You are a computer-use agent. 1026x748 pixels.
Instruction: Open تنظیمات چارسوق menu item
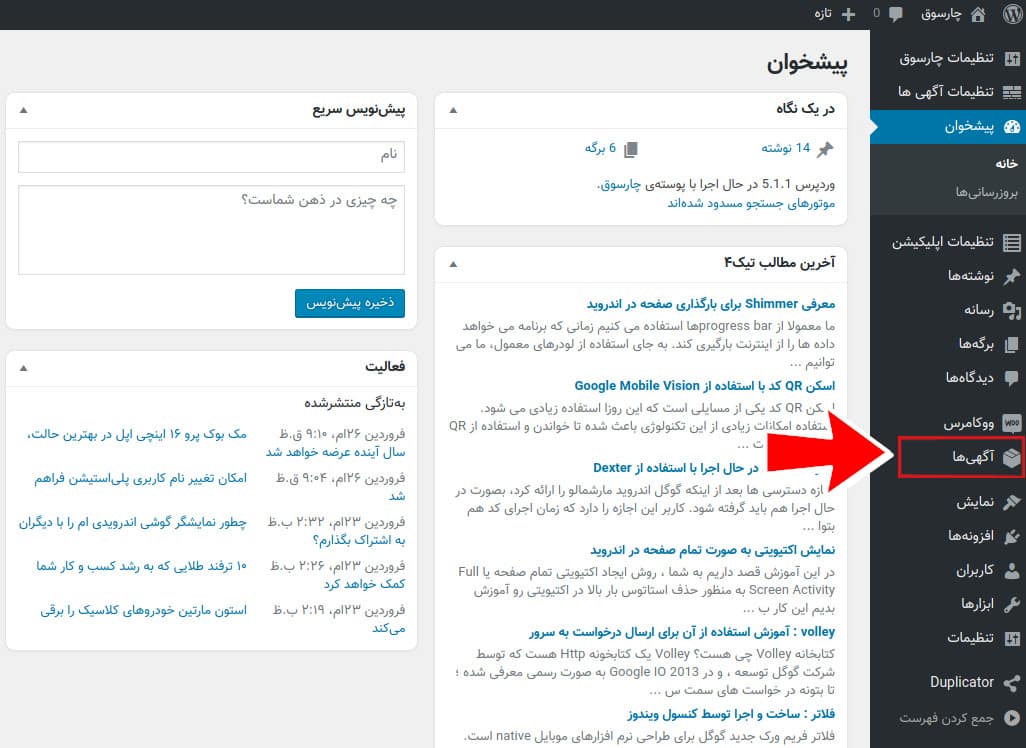(x=946, y=58)
